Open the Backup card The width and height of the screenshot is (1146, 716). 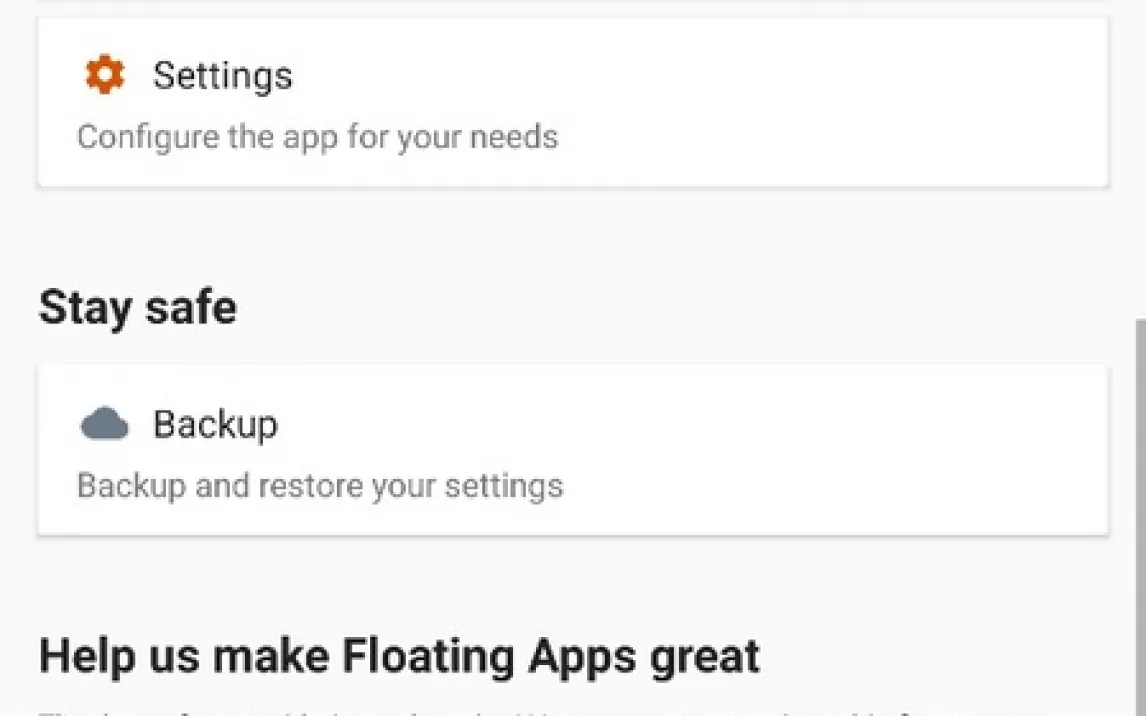572,450
